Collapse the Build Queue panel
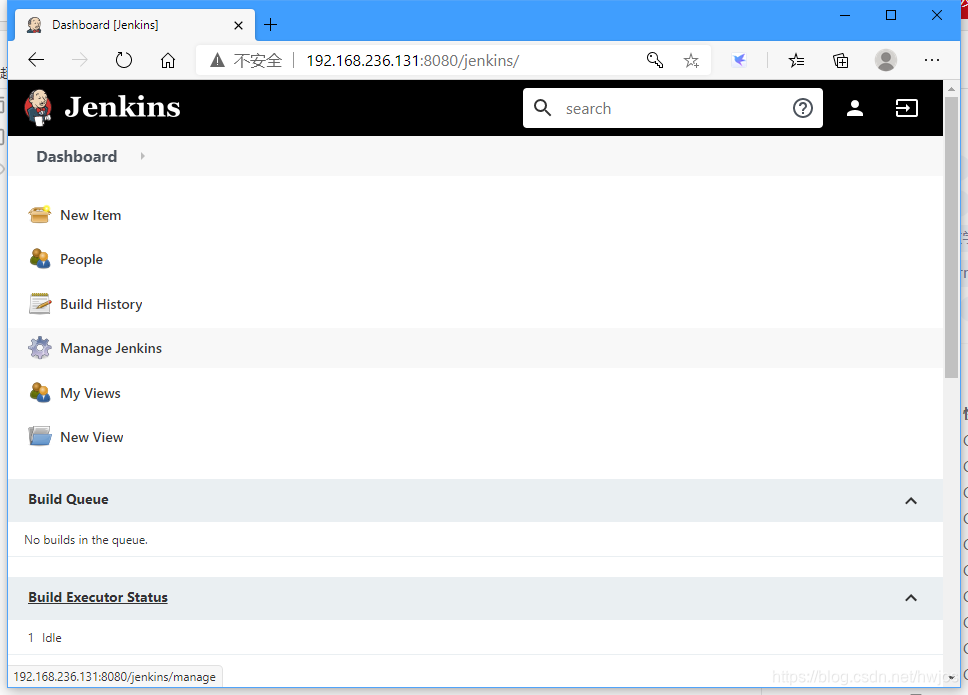 pos(911,501)
